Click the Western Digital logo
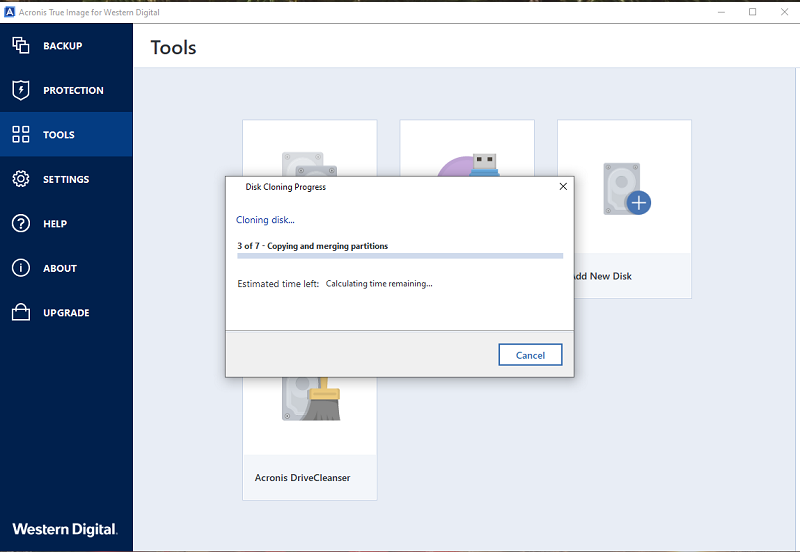The width and height of the screenshot is (800, 552). pos(65,529)
